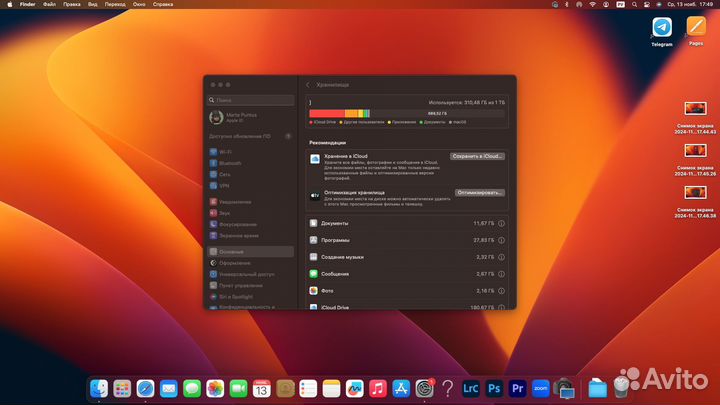The width and height of the screenshot is (720, 405).
Task: Open the Справка menu
Action: coord(163,4)
